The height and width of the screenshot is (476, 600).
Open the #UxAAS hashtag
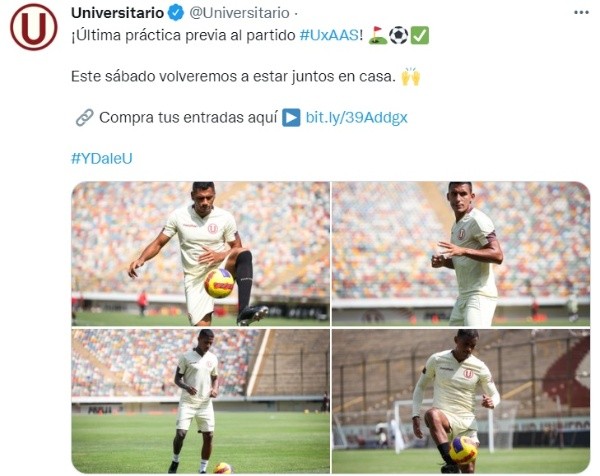tap(329, 35)
